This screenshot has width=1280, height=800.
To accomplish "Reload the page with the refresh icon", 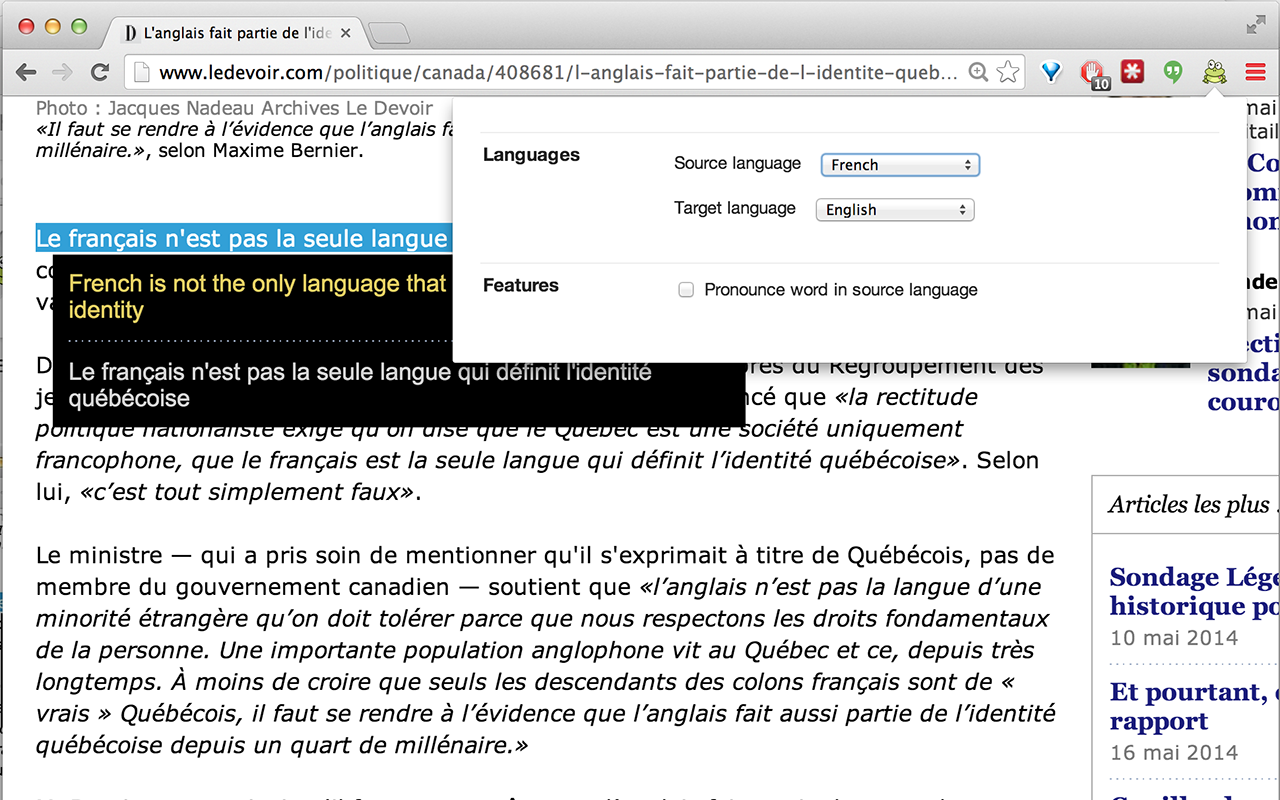I will [99, 72].
